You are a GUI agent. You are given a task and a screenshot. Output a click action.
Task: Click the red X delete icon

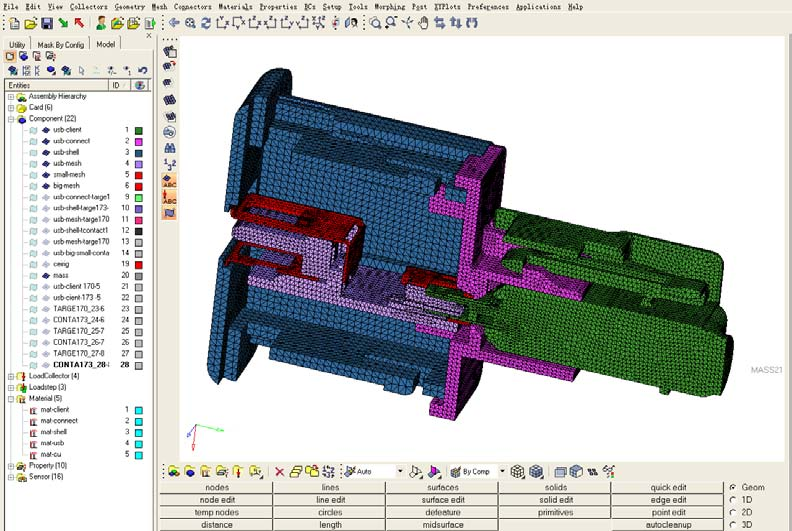click(x=279, y=472)
